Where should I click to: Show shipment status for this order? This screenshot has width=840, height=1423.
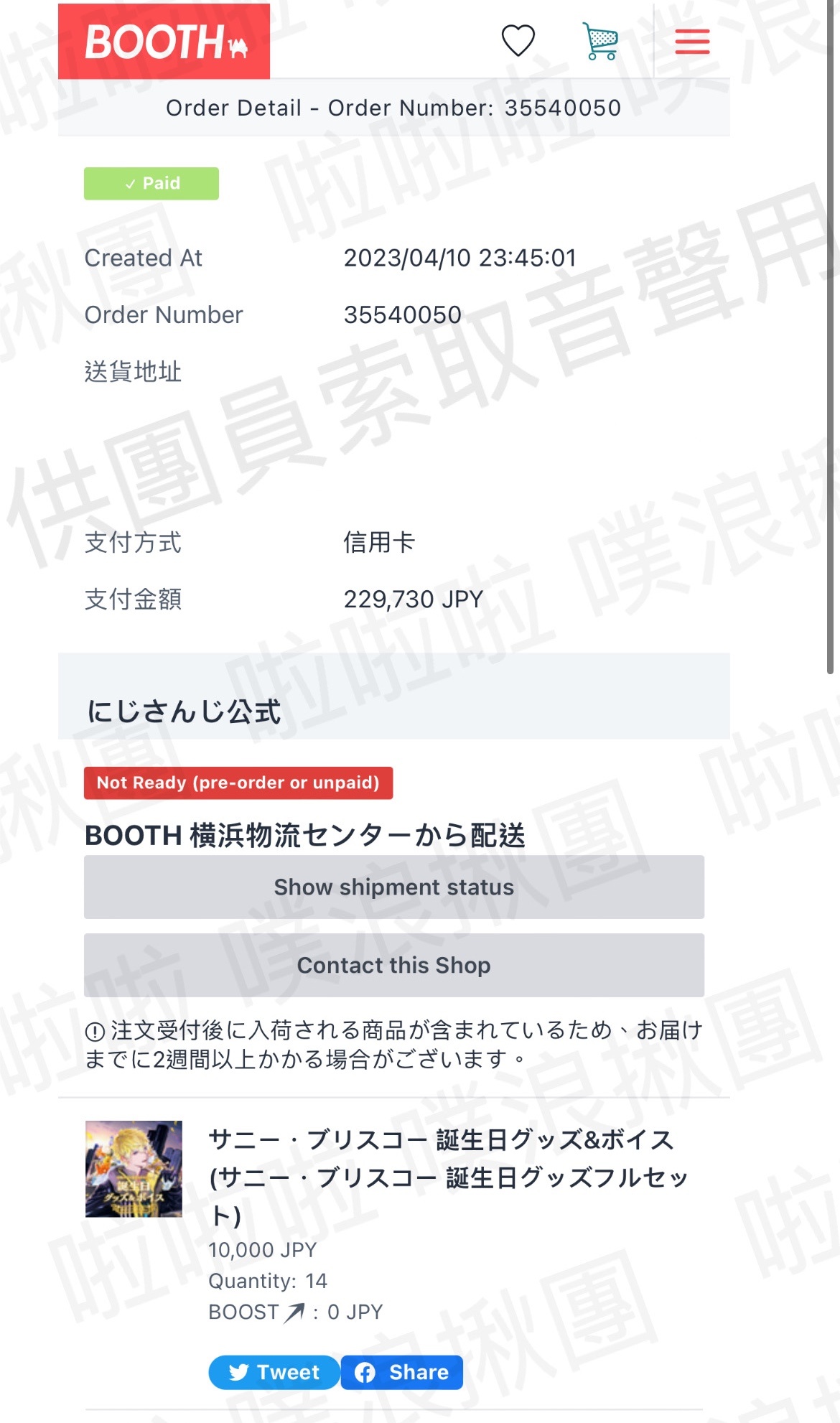coord(394,887)
